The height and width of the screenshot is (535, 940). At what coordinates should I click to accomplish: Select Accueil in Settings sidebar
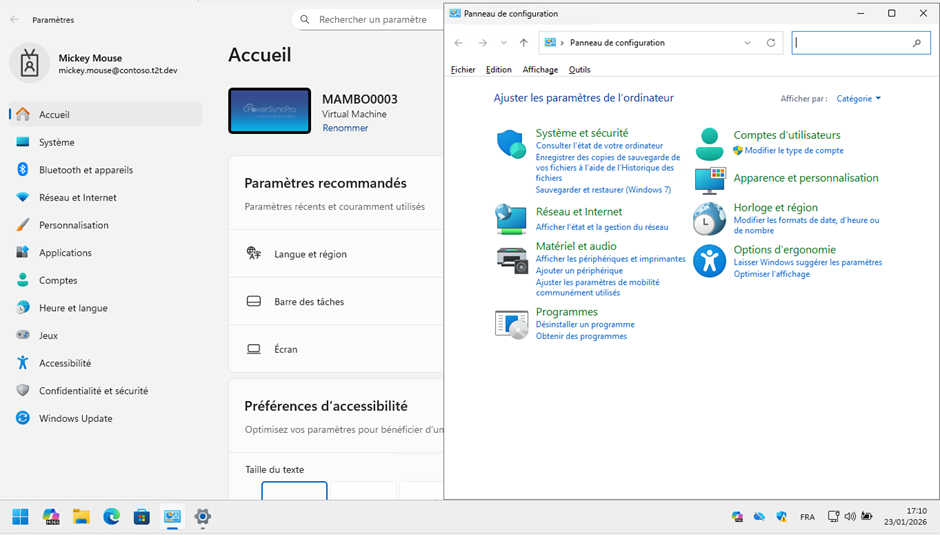click(x=106, y=114)
